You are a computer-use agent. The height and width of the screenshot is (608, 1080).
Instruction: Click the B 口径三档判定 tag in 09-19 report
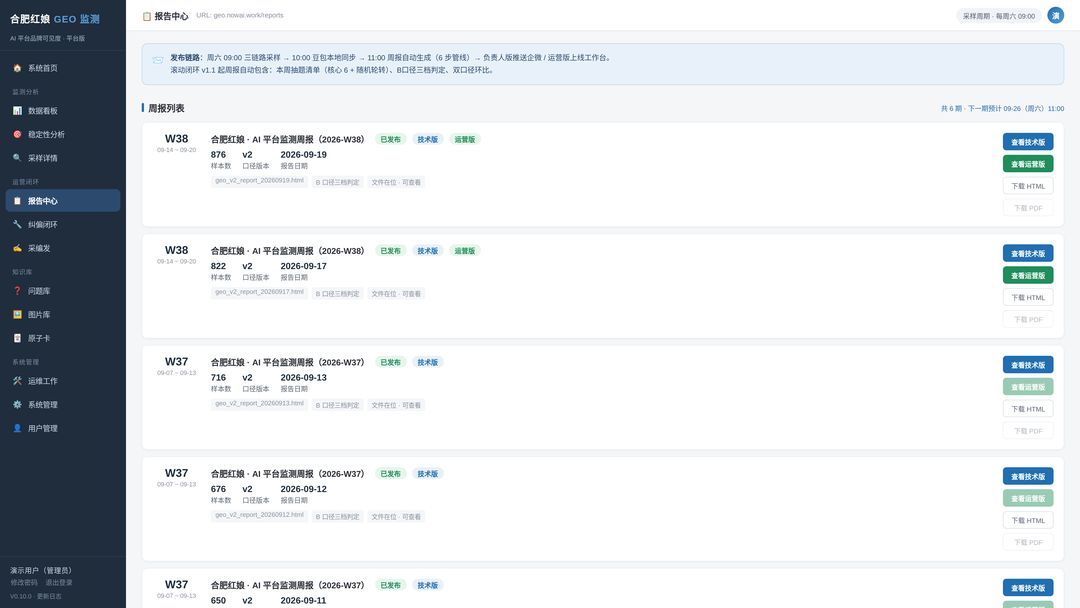click(x=338, y=182)
